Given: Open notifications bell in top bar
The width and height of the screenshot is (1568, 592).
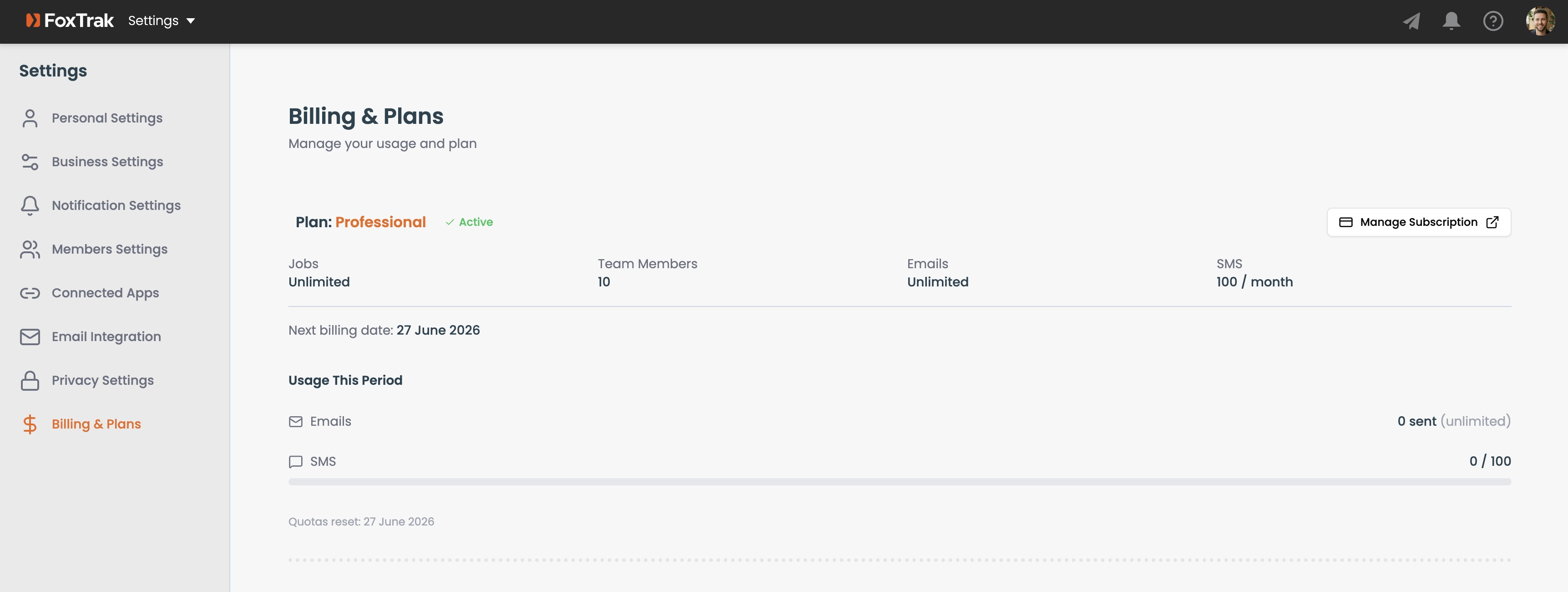Looking at the screenshot, I should point(1452,21).
